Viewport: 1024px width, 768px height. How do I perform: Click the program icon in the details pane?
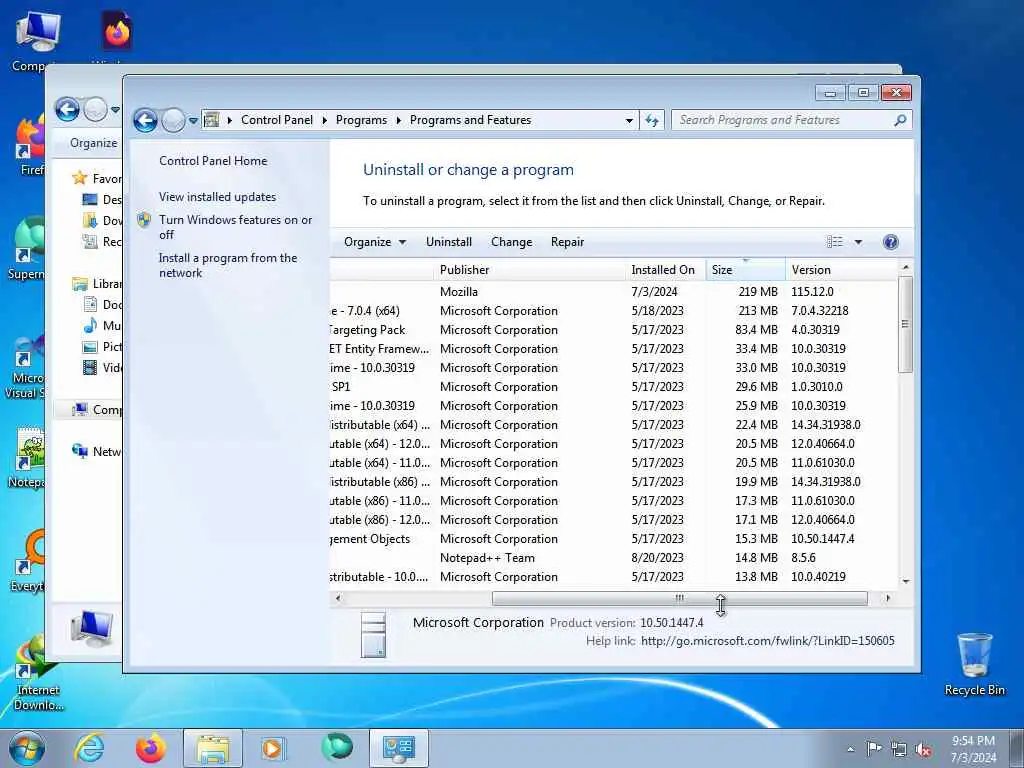[x=374, y=633]
